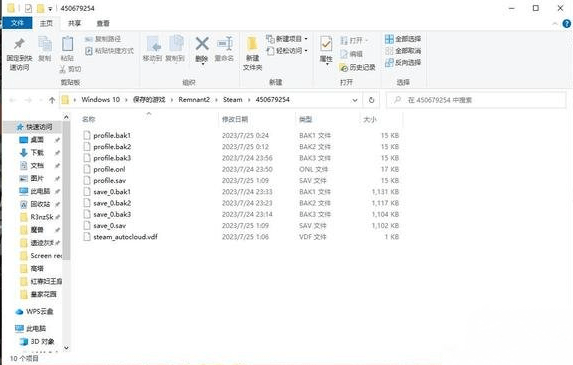Select Copy path option
The width and height of the screenshot is (573, 365).
point(103,39)
